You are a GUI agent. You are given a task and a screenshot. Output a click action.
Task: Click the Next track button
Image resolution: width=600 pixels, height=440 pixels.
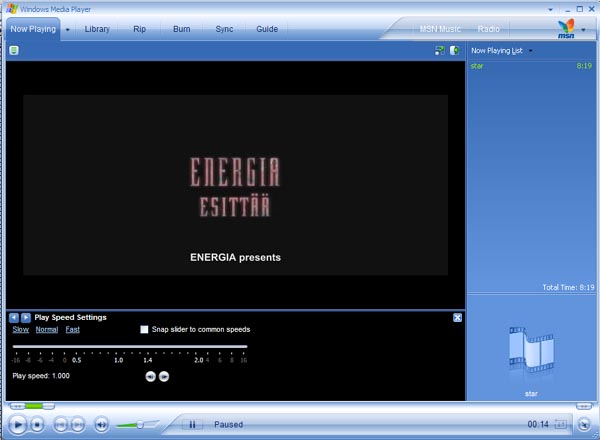pos(78,424)
